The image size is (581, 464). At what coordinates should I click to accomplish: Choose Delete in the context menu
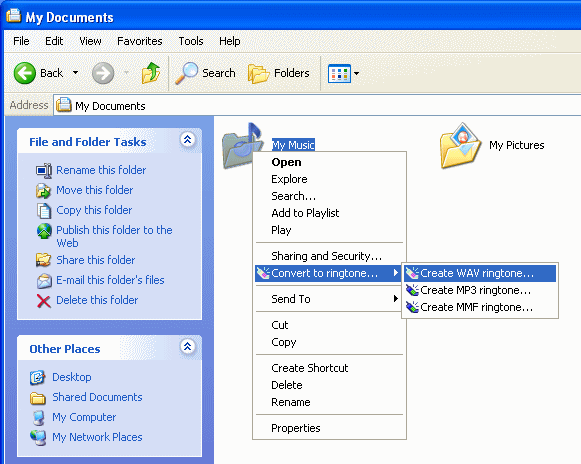329,385
